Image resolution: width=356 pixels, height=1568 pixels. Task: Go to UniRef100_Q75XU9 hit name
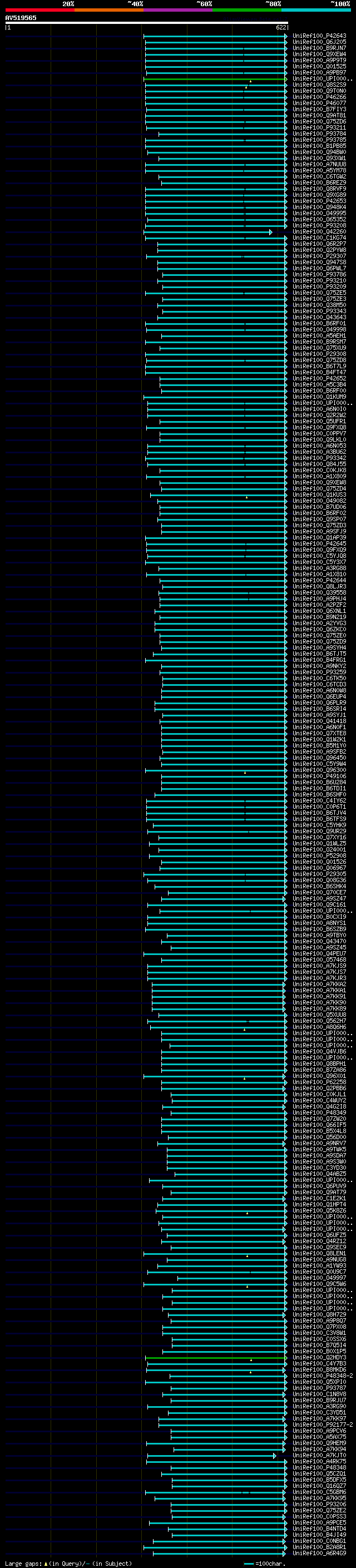pos(319,348)
